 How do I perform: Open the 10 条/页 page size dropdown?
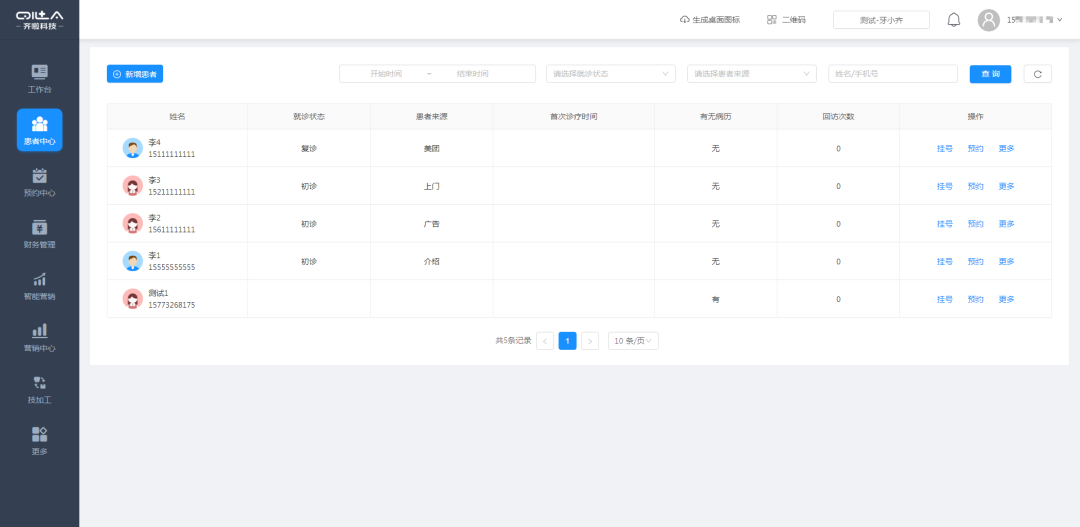click(633, 341)
